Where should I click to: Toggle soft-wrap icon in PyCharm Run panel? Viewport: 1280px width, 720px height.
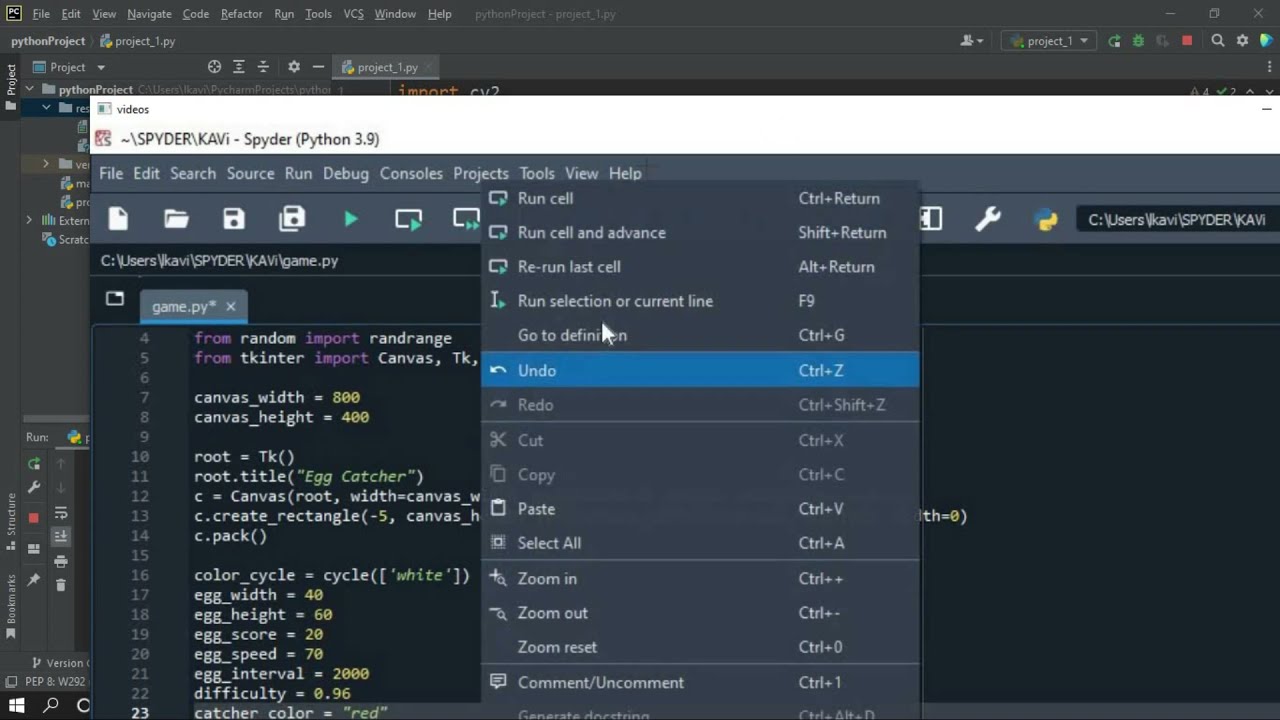(x=60, y=513)
